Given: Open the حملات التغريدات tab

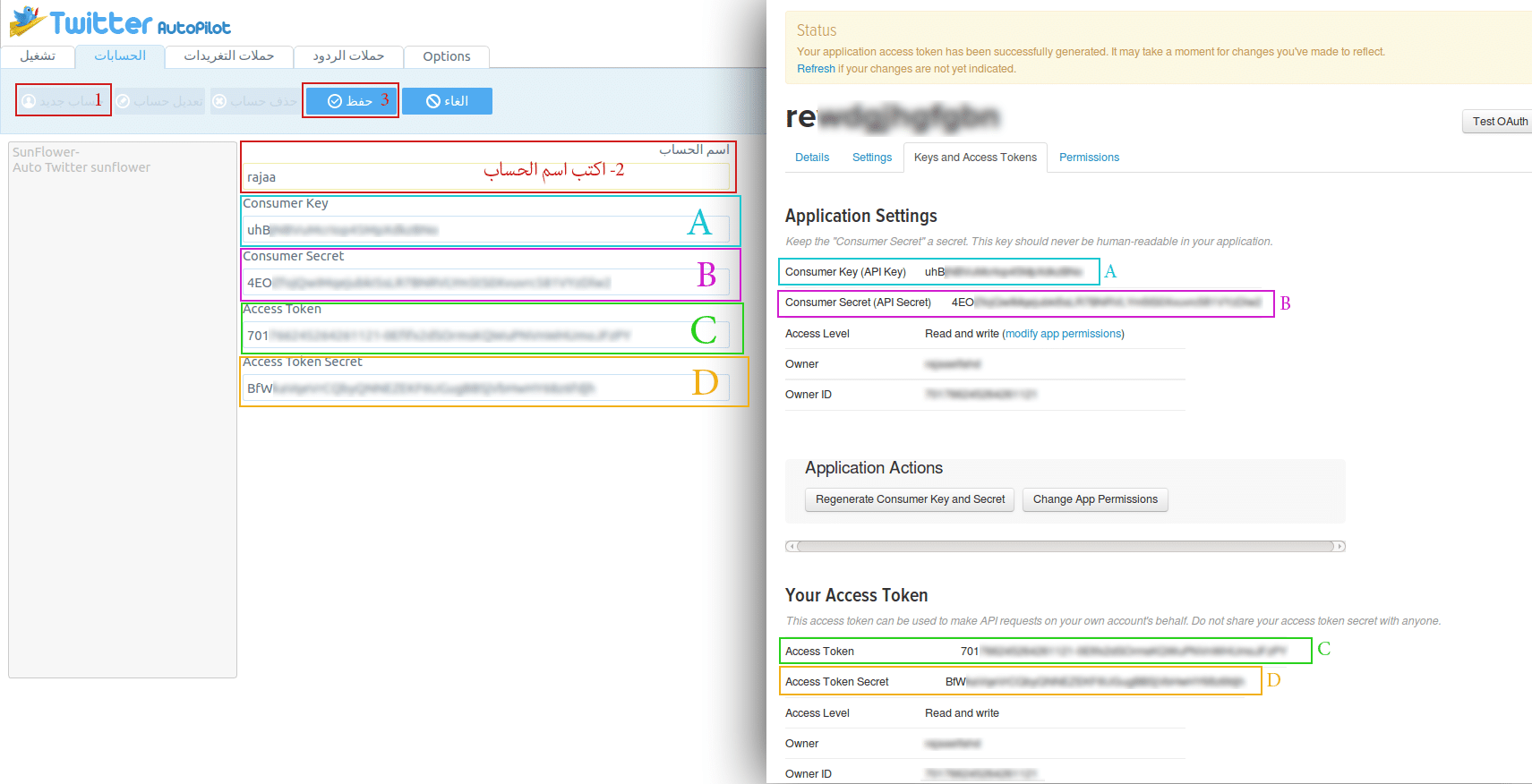Looking at the screenshot, I should click(x=229, y=56).
